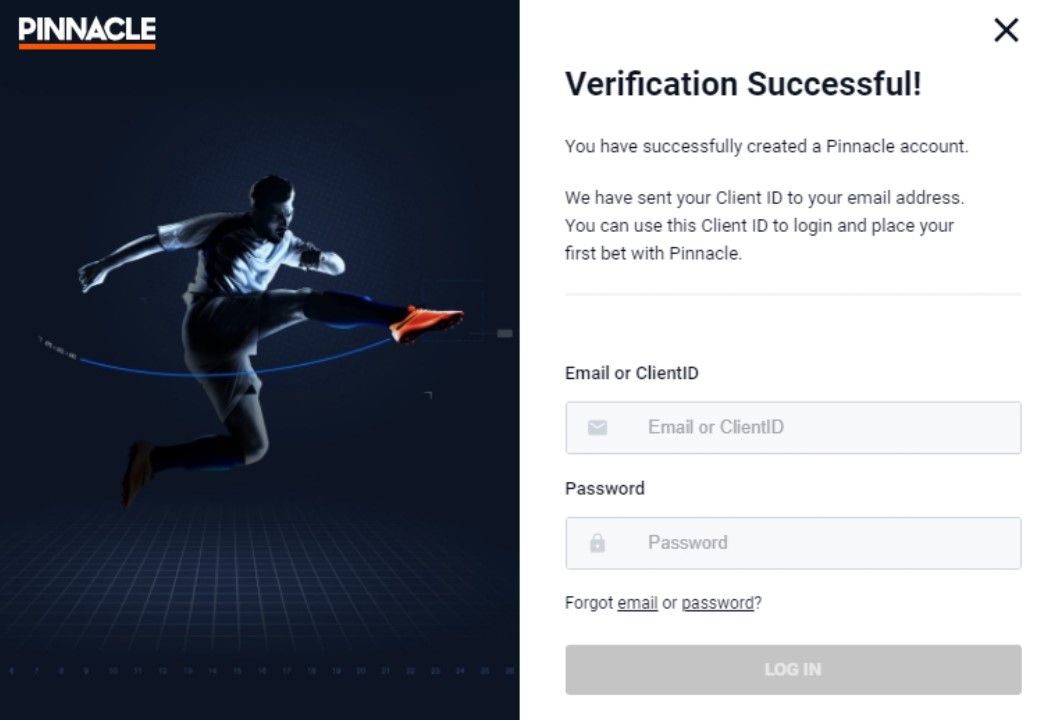Click the number scale at the image bottom

260,671
